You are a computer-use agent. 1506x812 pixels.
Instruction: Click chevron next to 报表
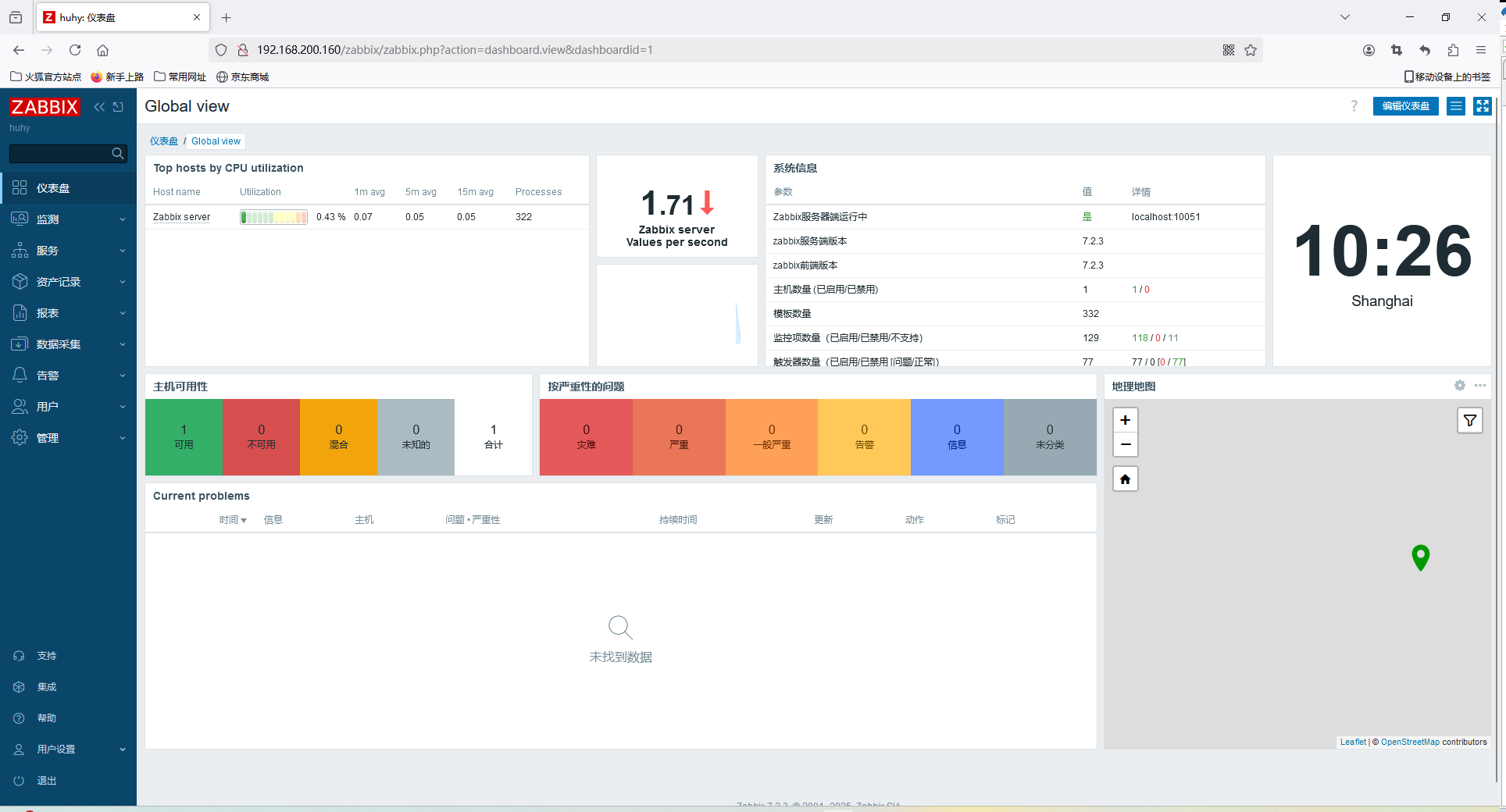pos(123,313)
